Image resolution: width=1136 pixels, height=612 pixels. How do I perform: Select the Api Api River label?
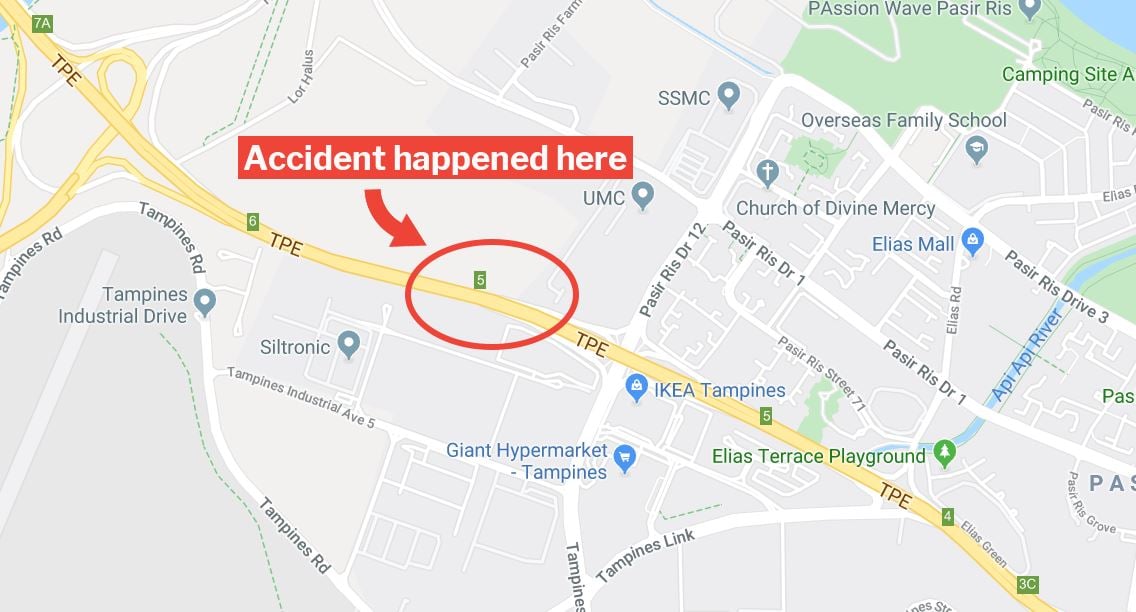(x=1029, y=355)
